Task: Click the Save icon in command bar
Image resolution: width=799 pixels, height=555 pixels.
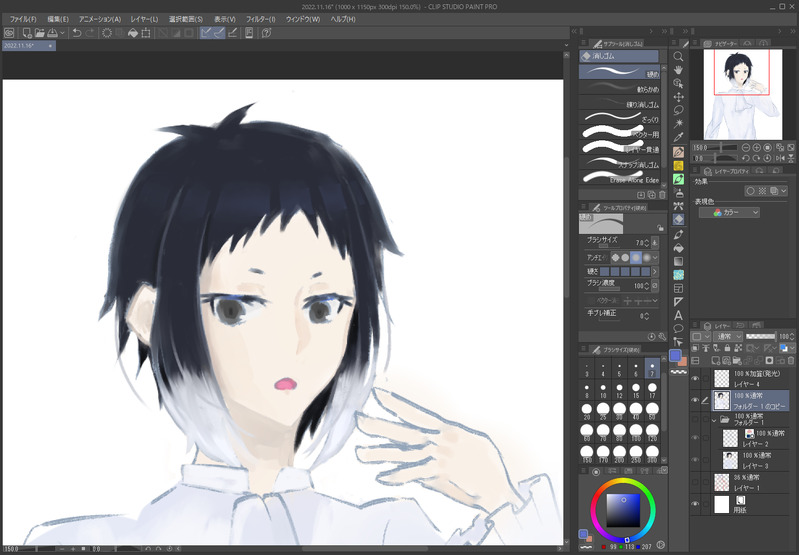Action: point(52,33)
